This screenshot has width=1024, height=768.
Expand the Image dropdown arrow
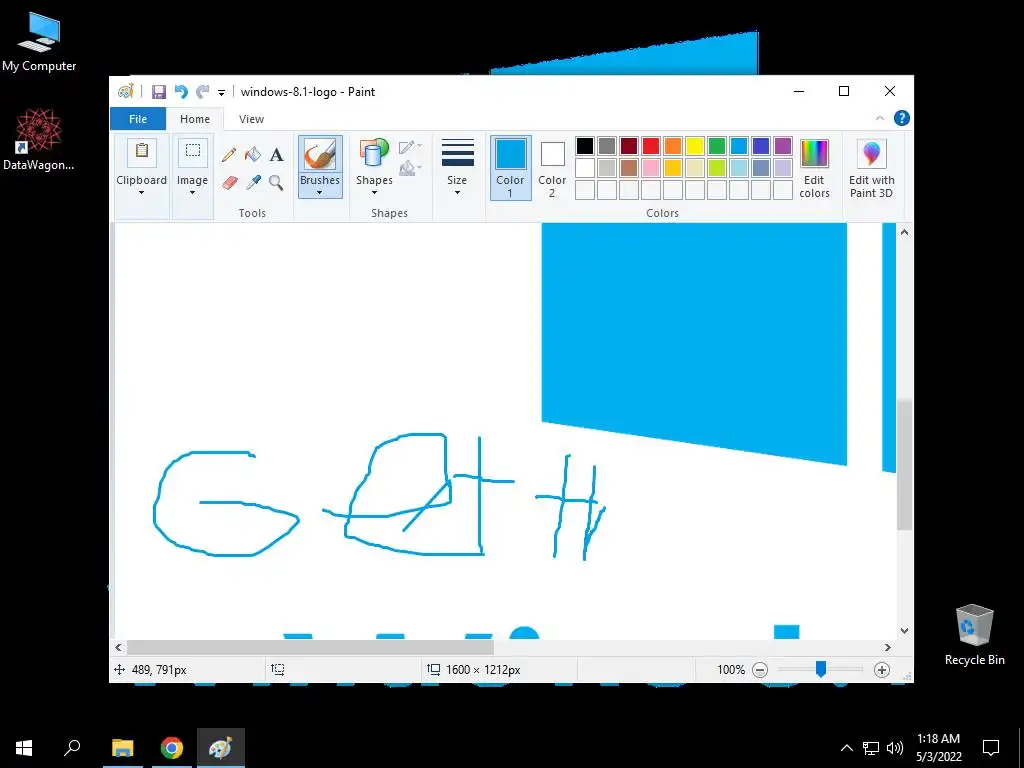[193, 193]
